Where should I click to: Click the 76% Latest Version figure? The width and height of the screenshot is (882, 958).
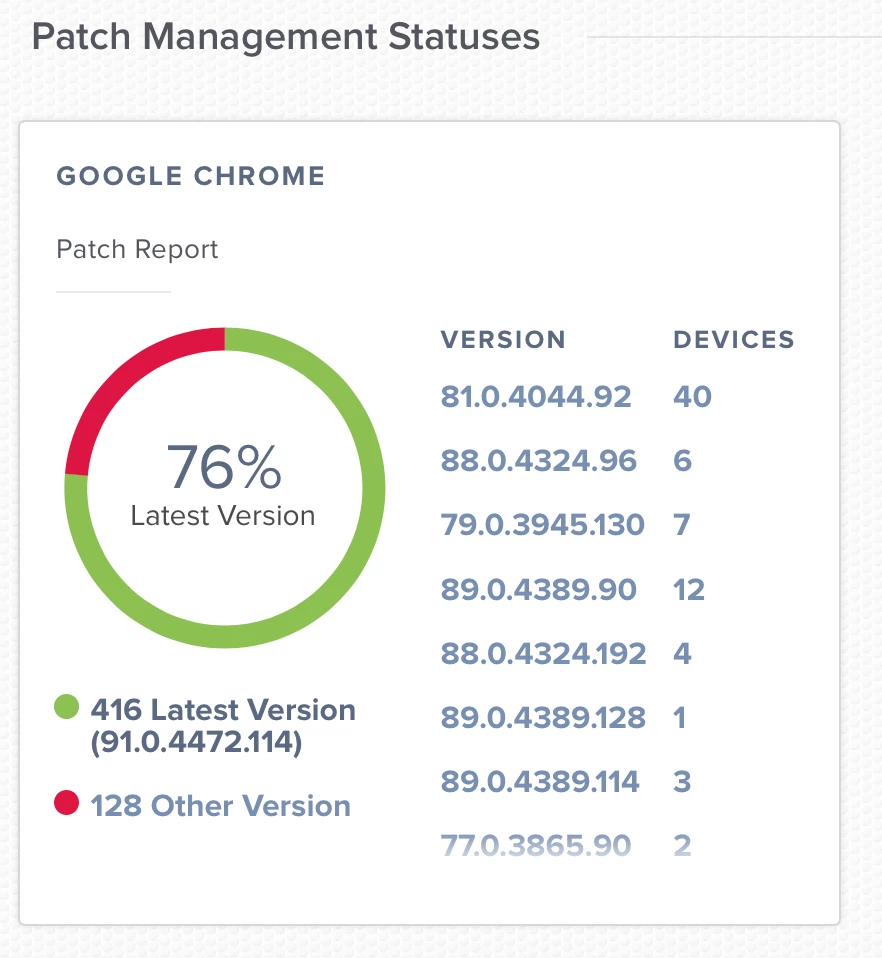[x=224, y=484]
